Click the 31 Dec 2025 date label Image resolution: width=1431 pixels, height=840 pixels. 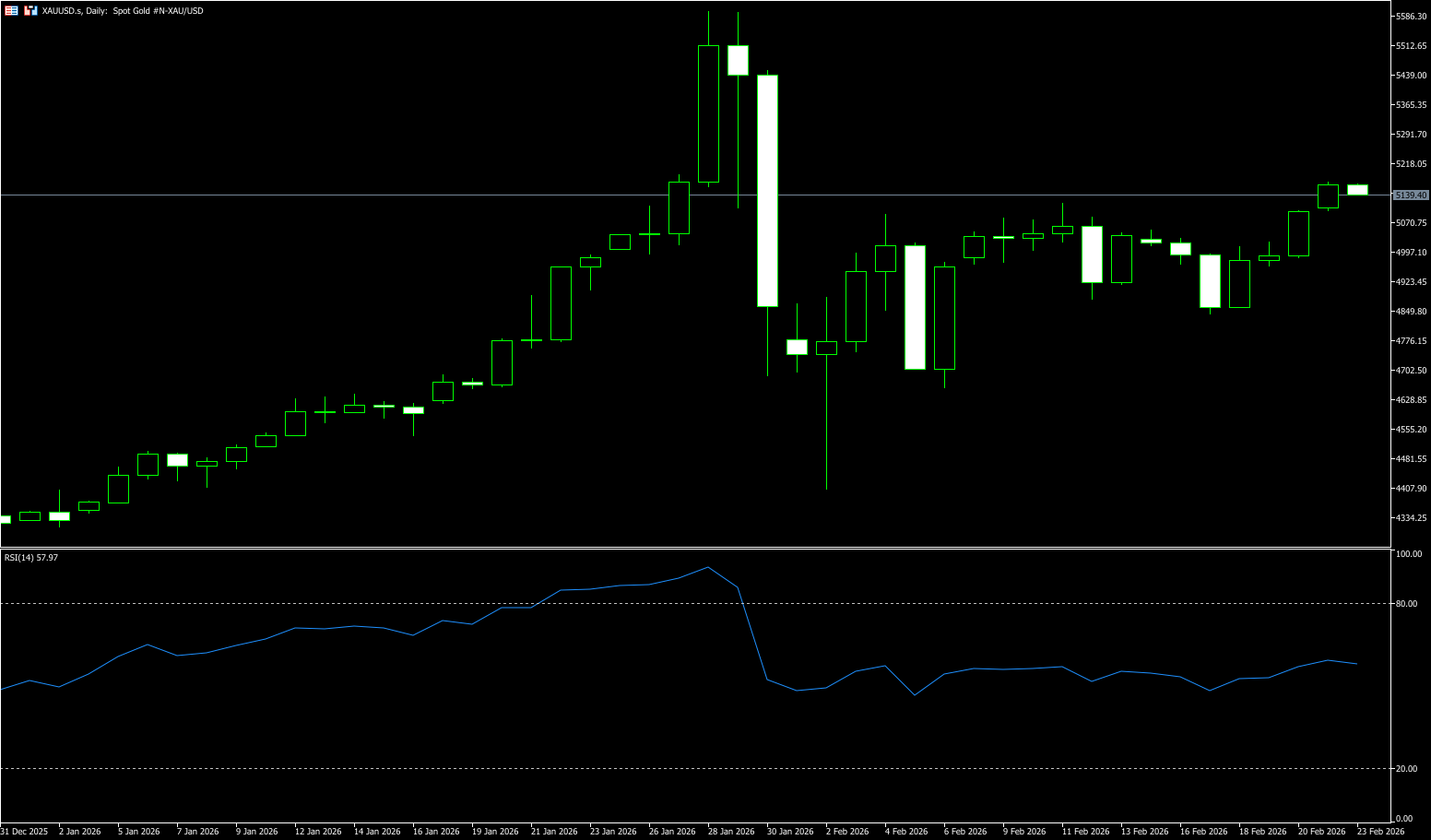[24, 832]
